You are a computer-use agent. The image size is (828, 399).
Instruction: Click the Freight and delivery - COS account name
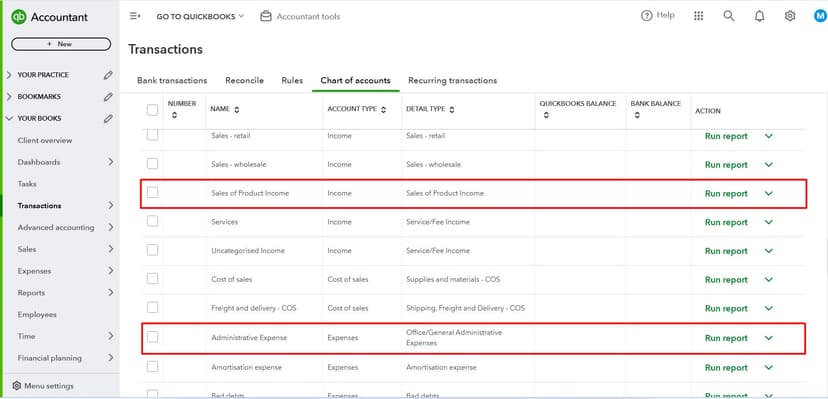coord(253,308)
